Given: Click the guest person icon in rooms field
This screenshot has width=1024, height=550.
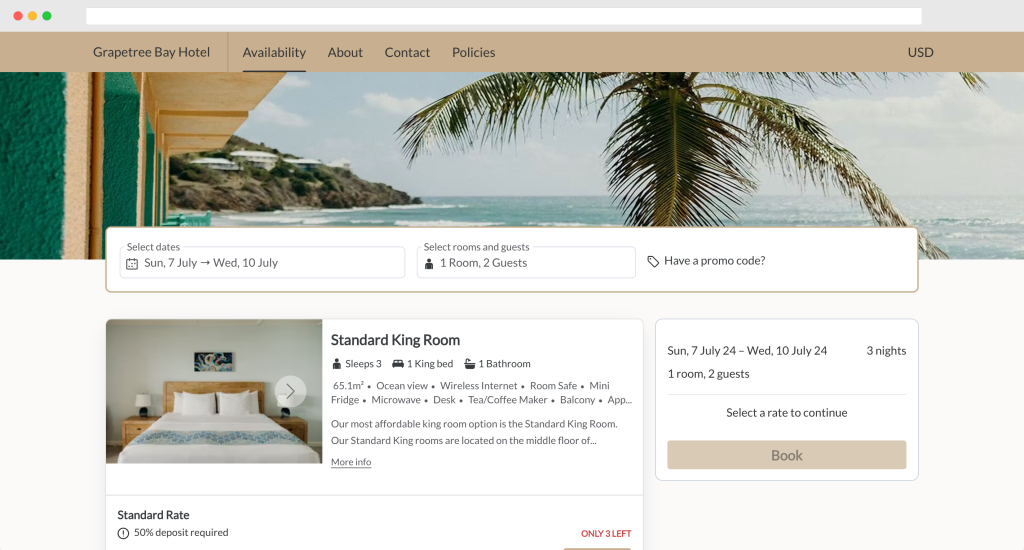Looking at the screenshot, I should click(x=429, y=264).
